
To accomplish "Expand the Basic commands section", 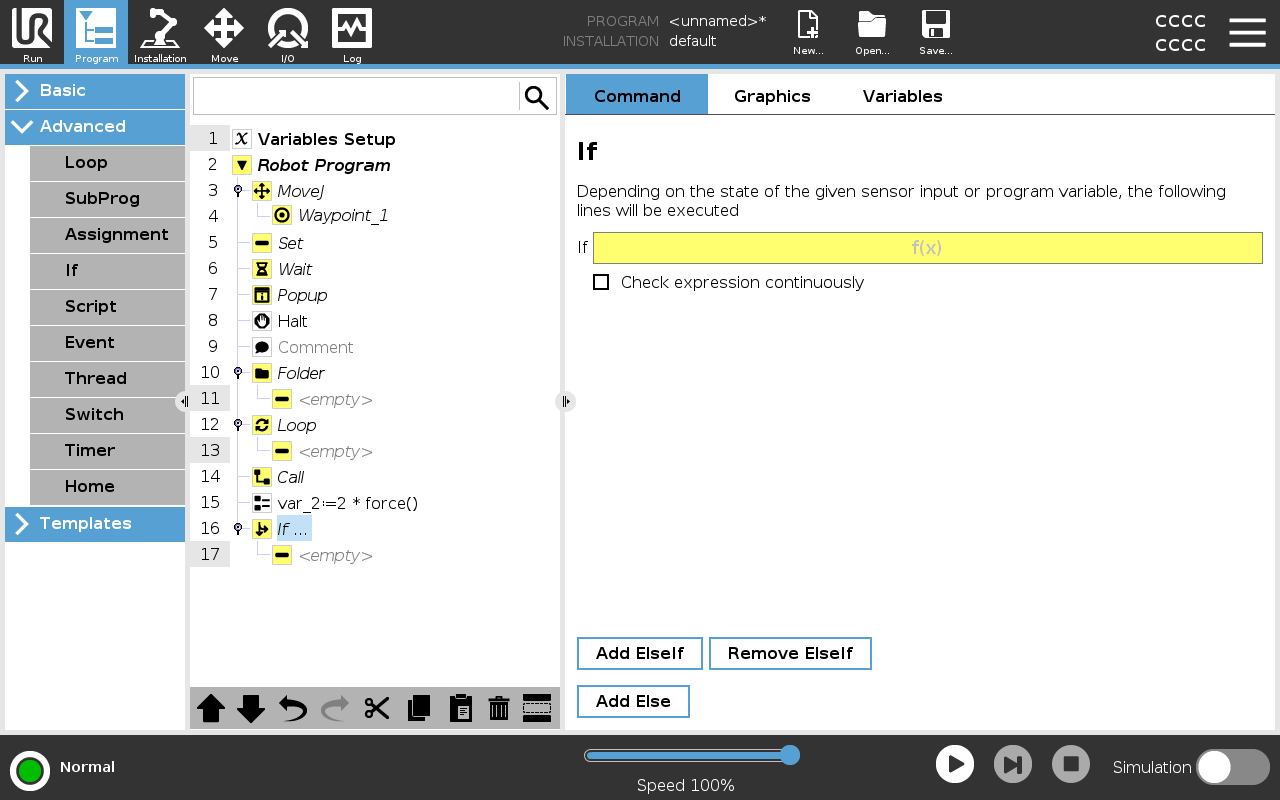I will point(95,91).
